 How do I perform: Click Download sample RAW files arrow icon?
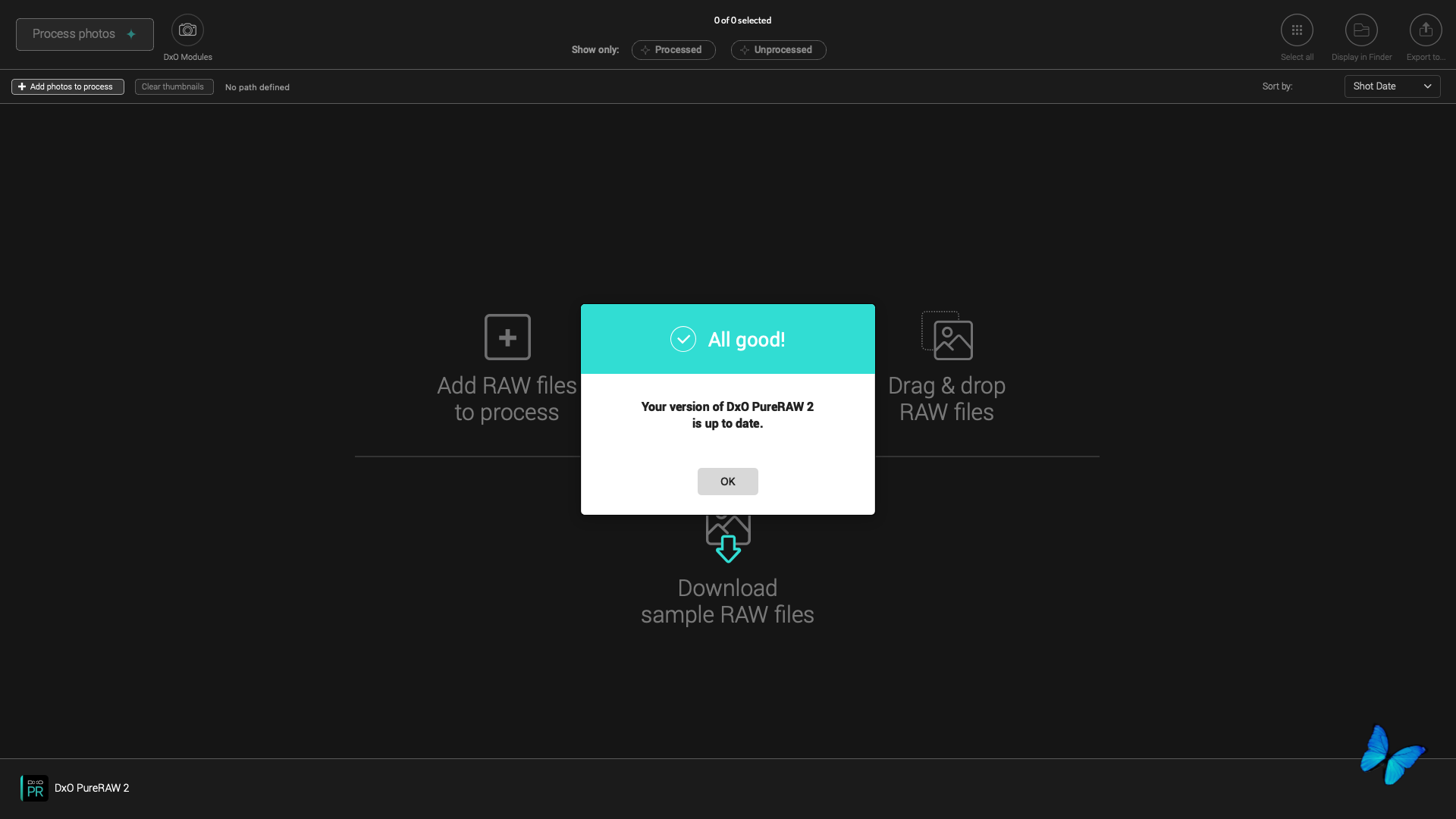coord(728,548)
